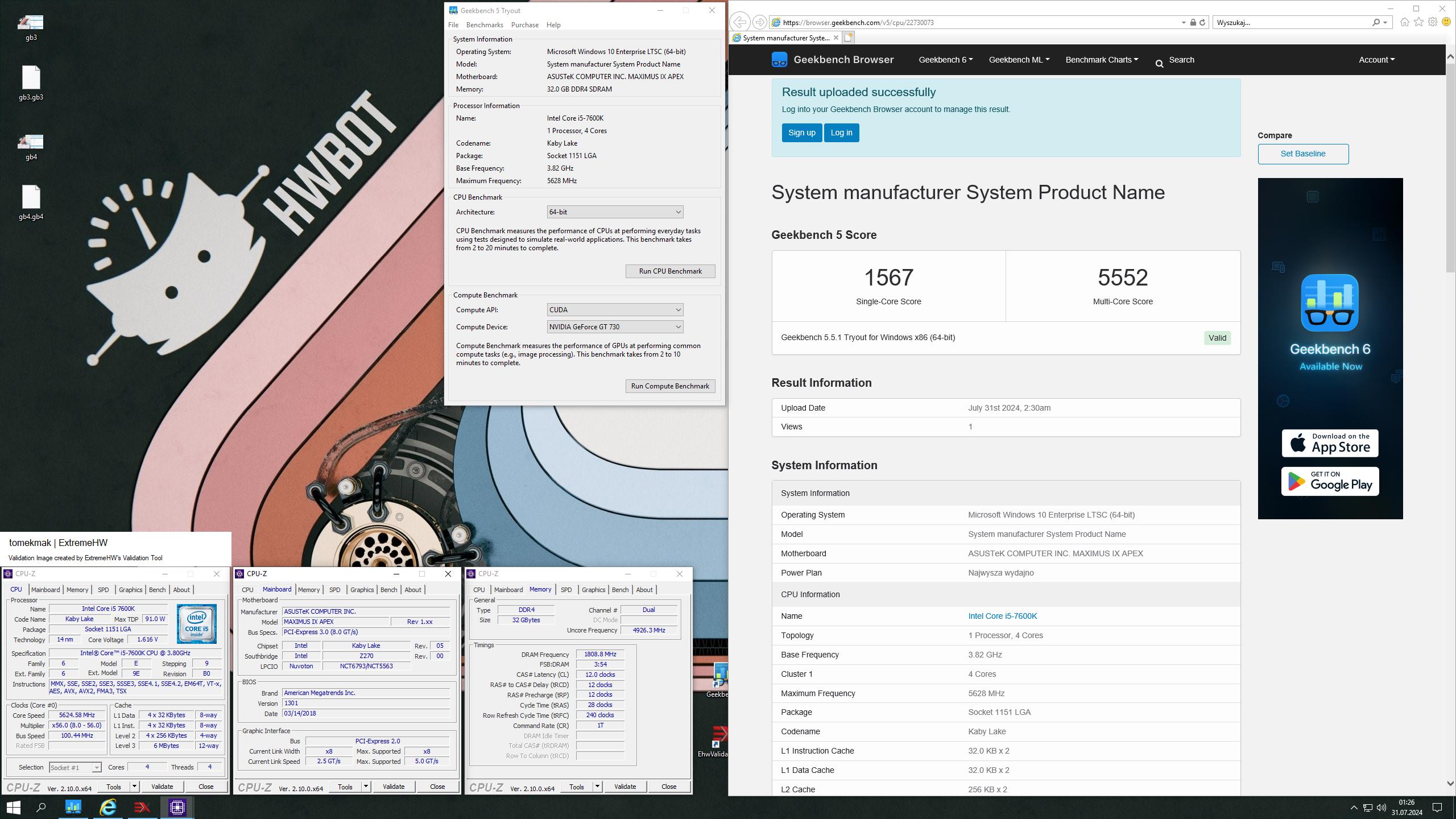Image resolution: width=1456 pixels, height=819 pixels.
Task: Open File menu in Geekbench 5
Action: tap(453, 25)
